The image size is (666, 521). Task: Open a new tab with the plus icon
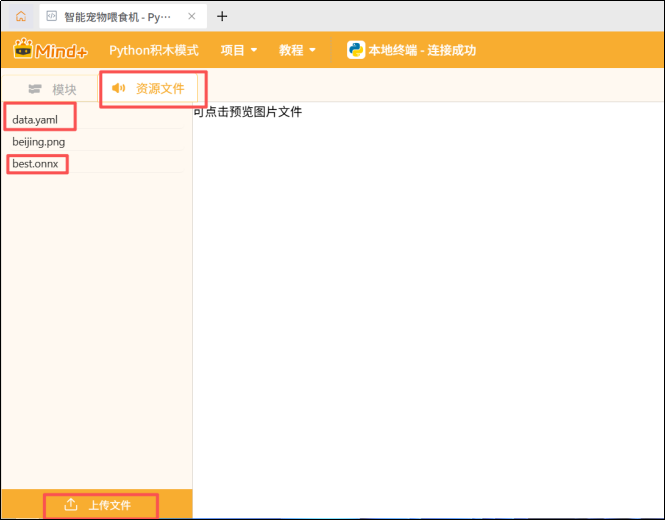point(222,17)
